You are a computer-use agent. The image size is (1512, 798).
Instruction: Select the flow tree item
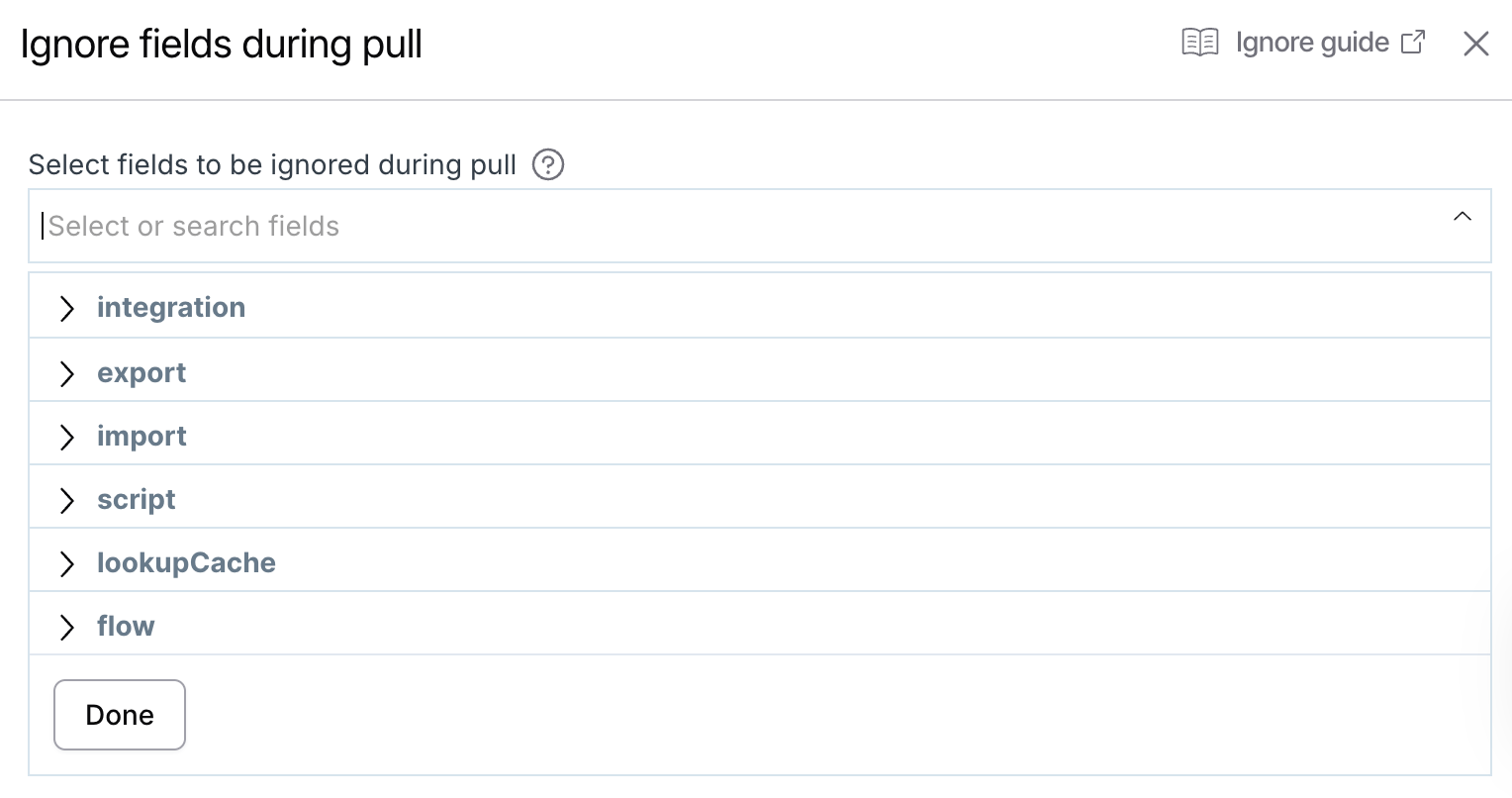126,626
